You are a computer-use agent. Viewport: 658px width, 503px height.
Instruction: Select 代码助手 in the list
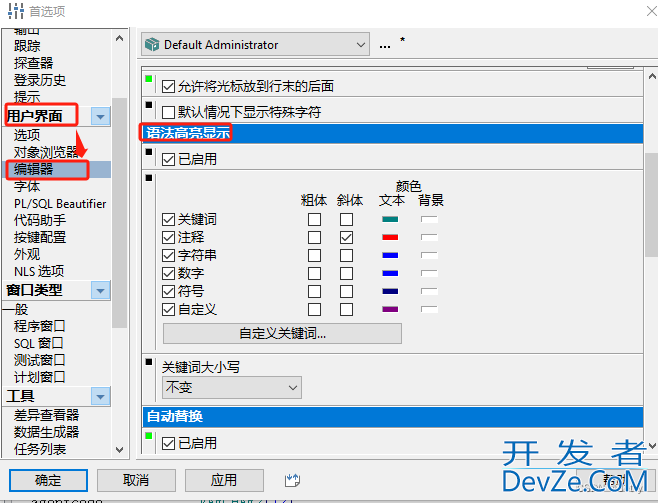[x=40, y=220]
